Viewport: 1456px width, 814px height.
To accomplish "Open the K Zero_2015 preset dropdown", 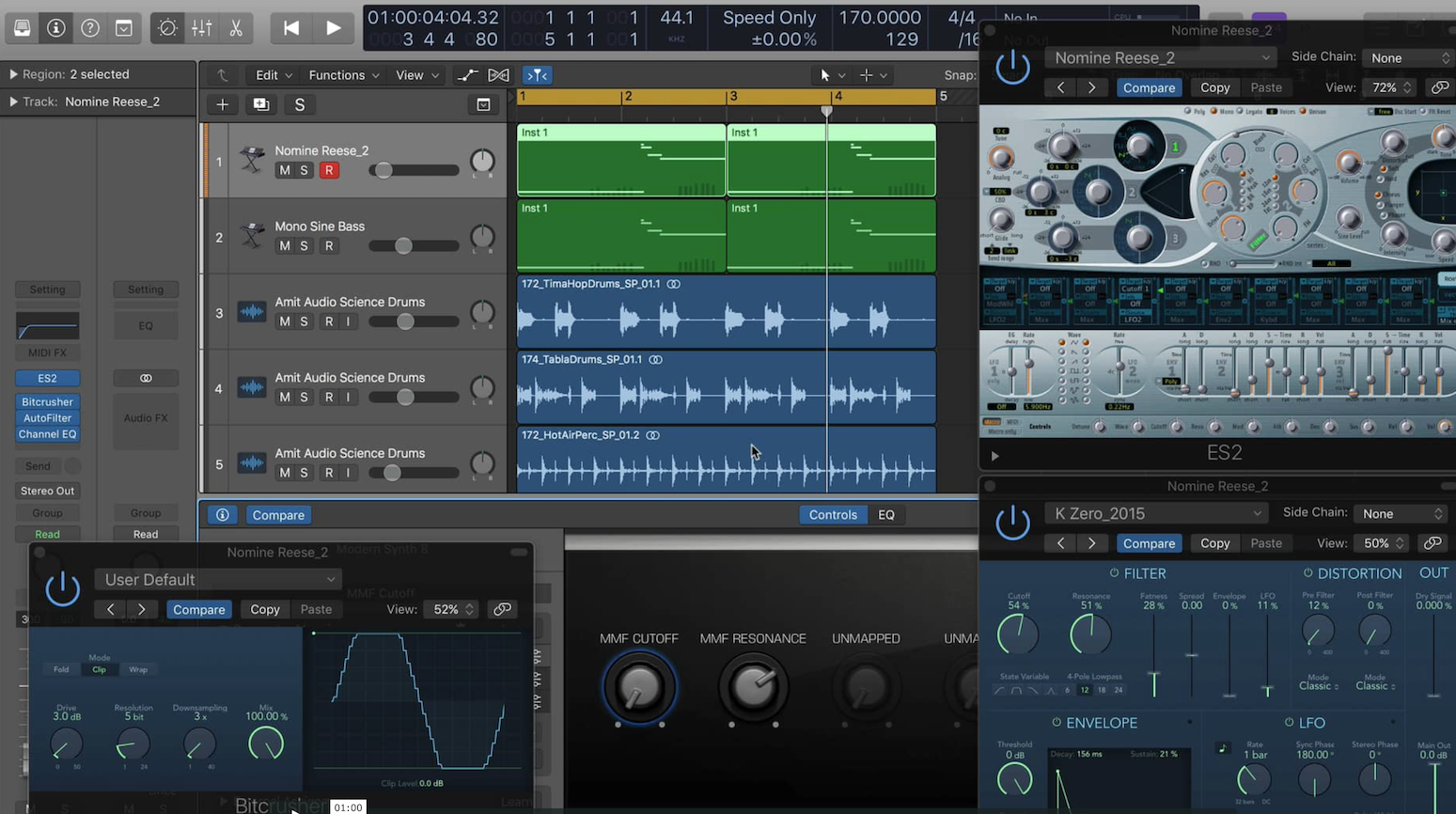I will tap(1155, 513).
